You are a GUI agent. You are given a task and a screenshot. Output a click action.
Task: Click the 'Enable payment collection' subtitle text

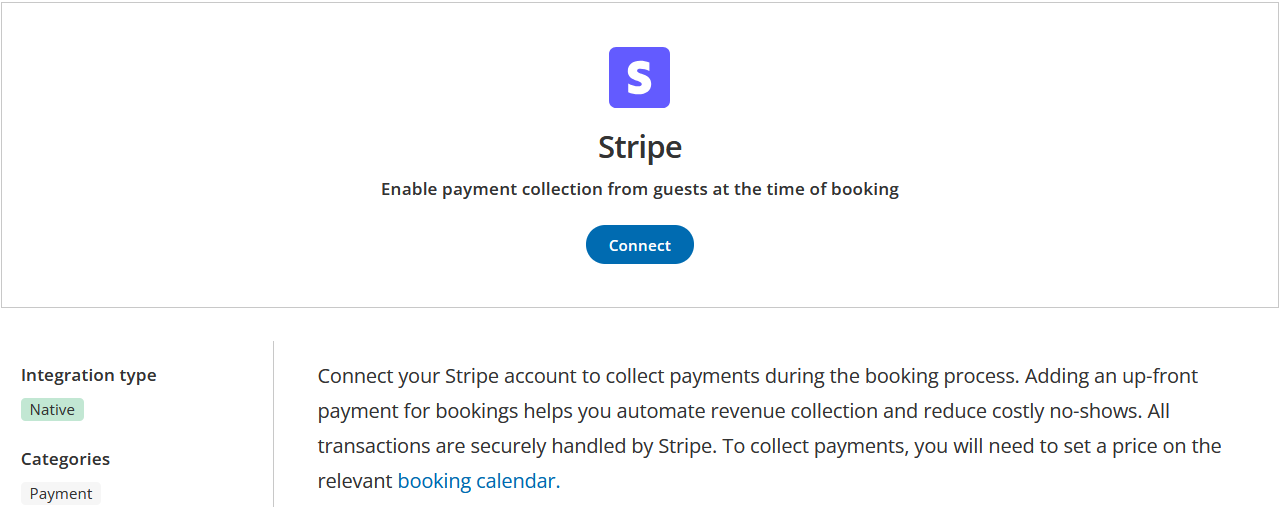[639, 189]
